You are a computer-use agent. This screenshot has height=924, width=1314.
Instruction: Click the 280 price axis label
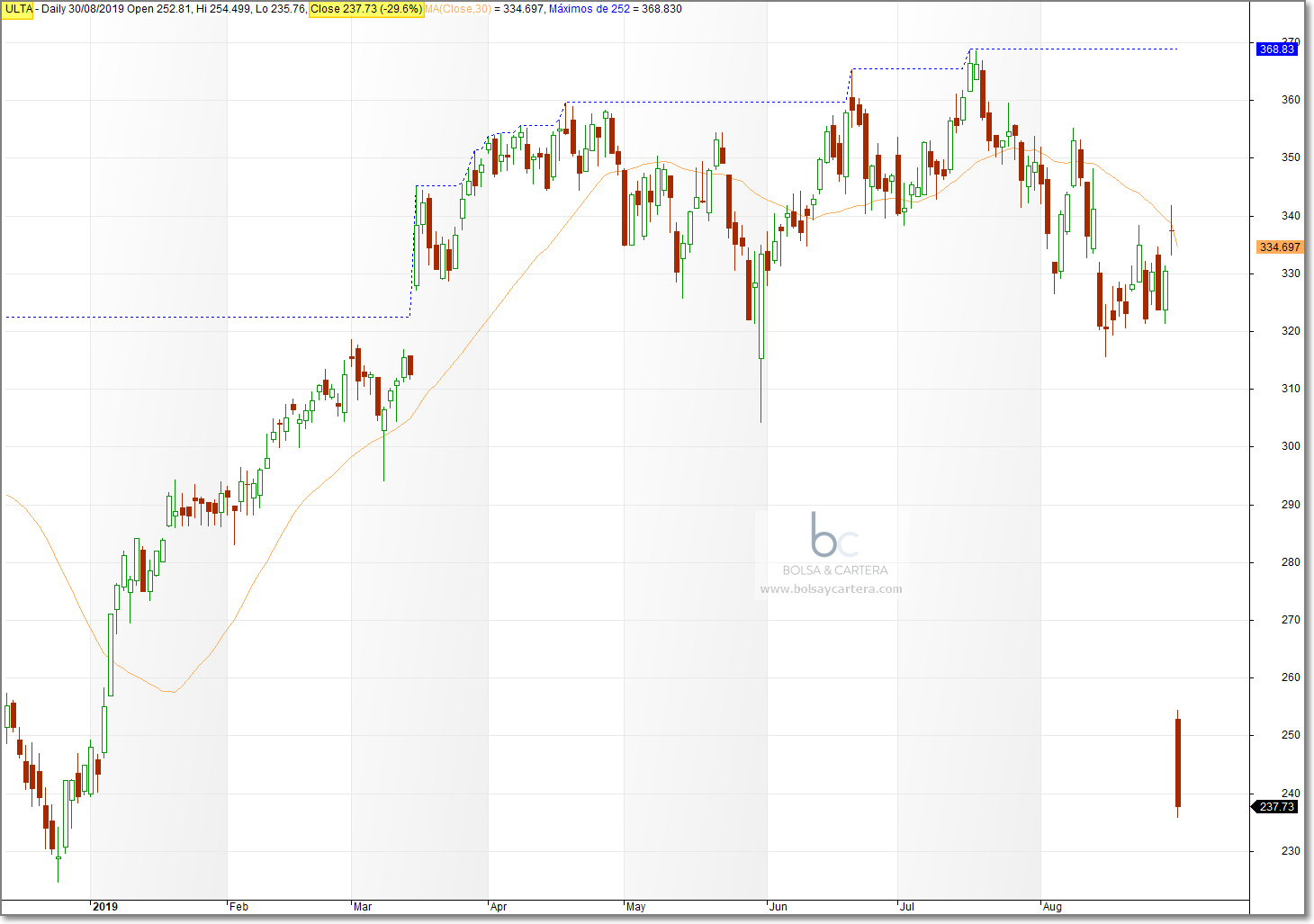point(1291,562)
